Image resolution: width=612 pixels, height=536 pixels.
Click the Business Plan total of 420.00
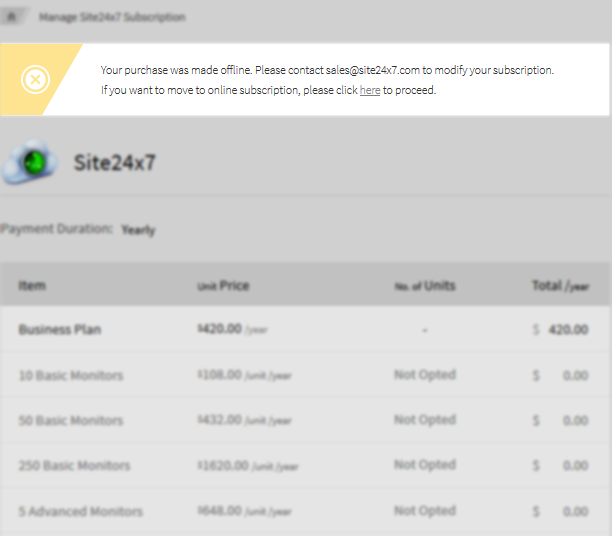click(x=567, y=330)
